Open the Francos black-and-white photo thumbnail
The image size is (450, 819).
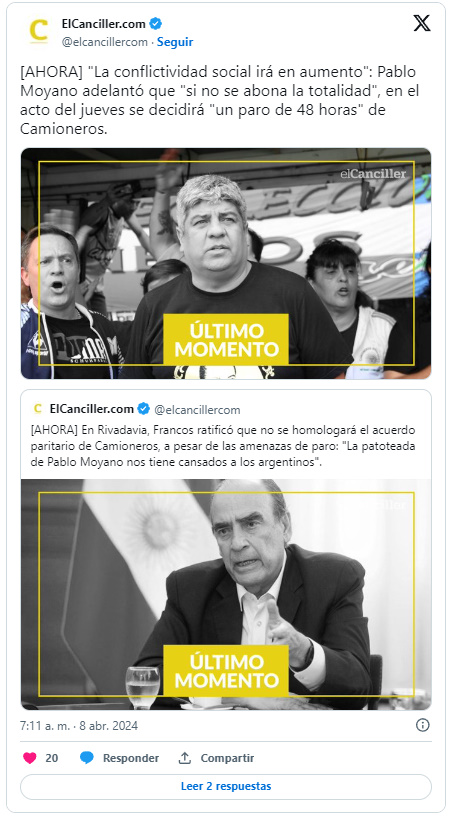click(x=226, y=594)
